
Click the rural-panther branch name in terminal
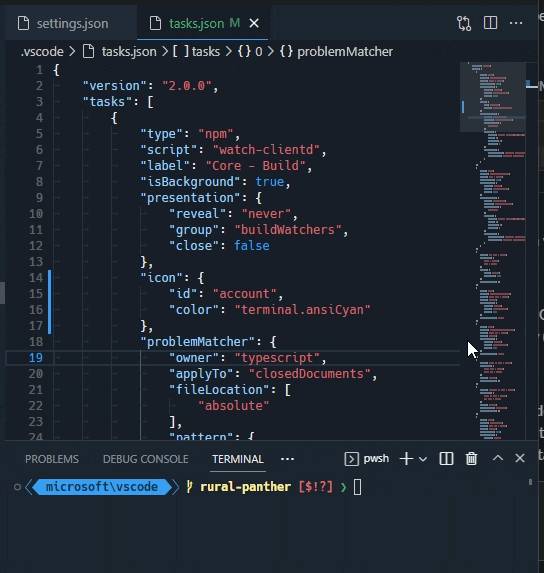coord(246,487)
